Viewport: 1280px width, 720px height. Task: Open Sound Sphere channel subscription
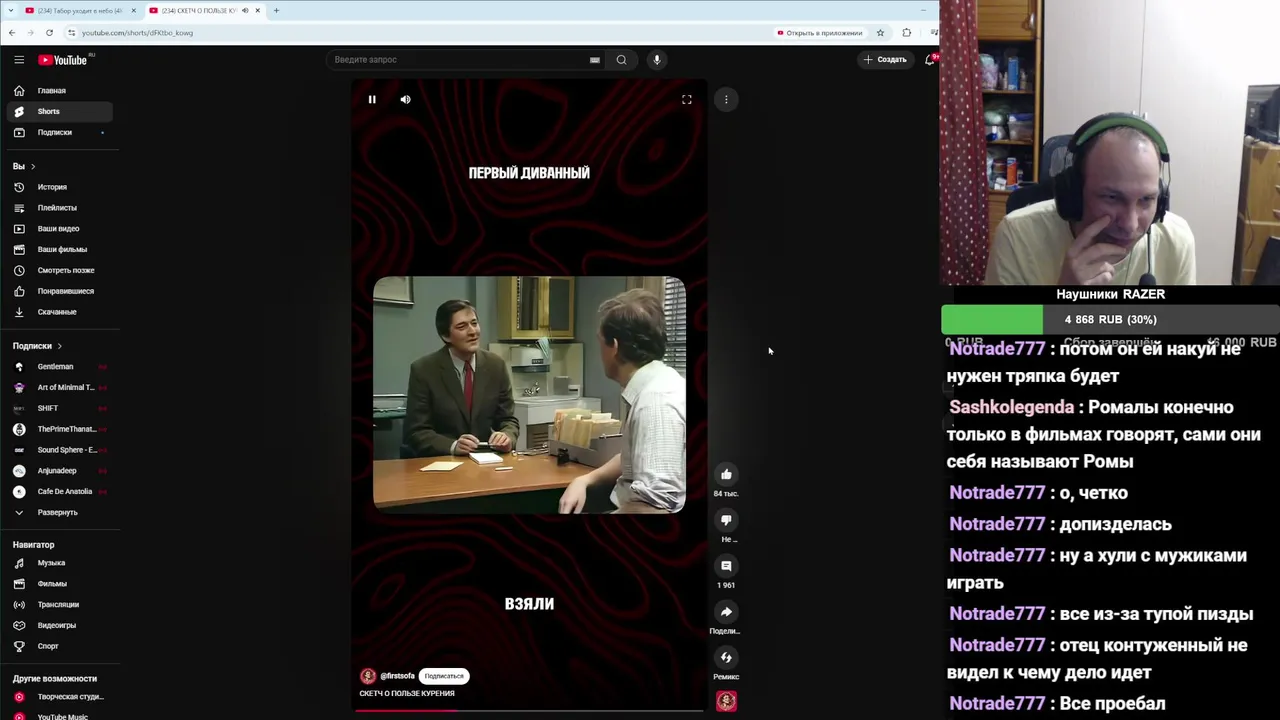click(60, 450)
